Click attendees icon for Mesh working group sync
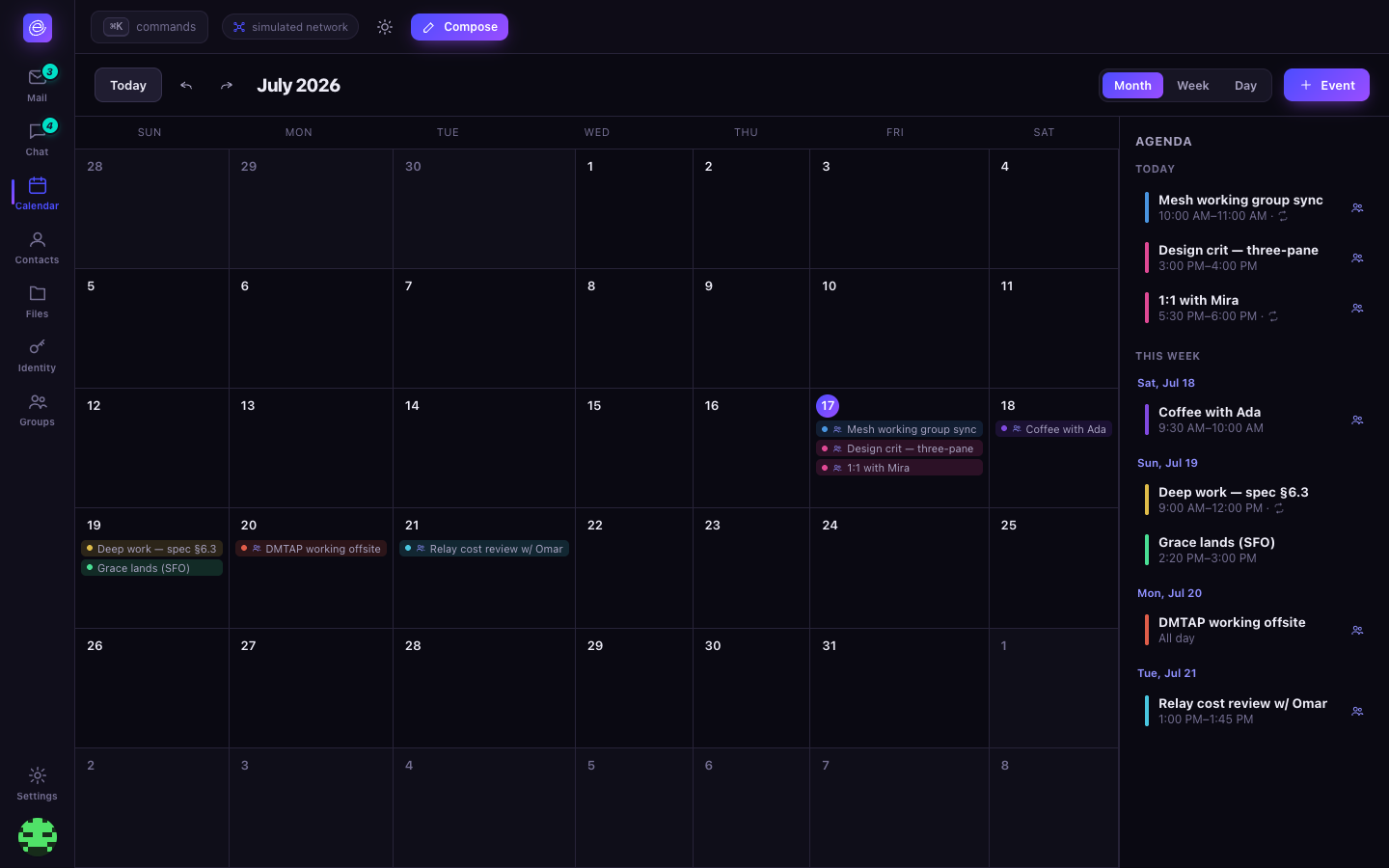 [x=1357, y=207]
